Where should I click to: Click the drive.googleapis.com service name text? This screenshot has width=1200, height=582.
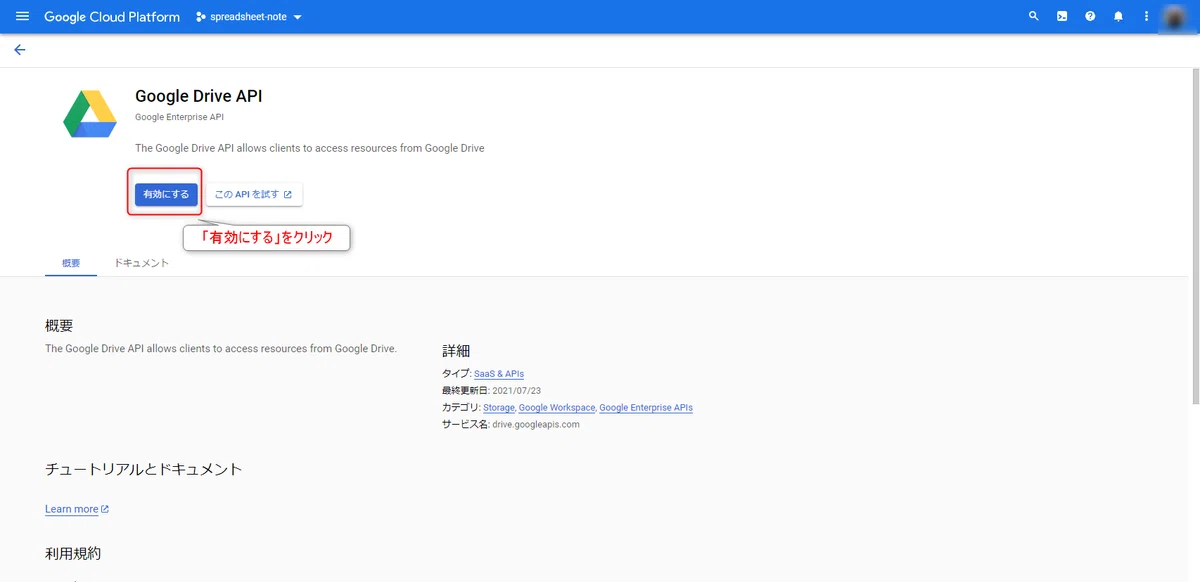[536, 424]
